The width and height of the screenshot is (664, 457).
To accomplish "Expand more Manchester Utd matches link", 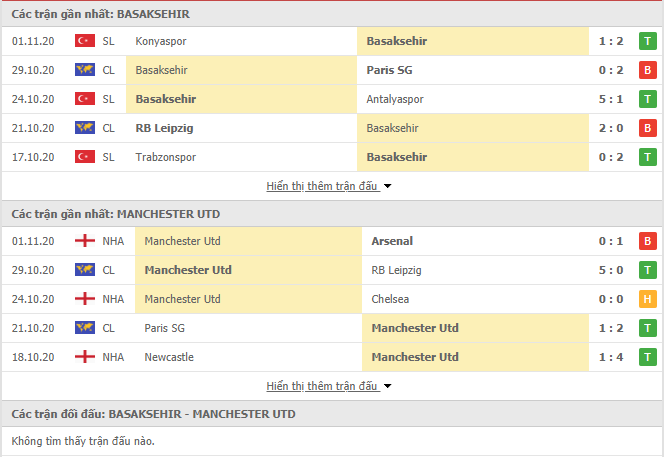I will click(322, 386).
